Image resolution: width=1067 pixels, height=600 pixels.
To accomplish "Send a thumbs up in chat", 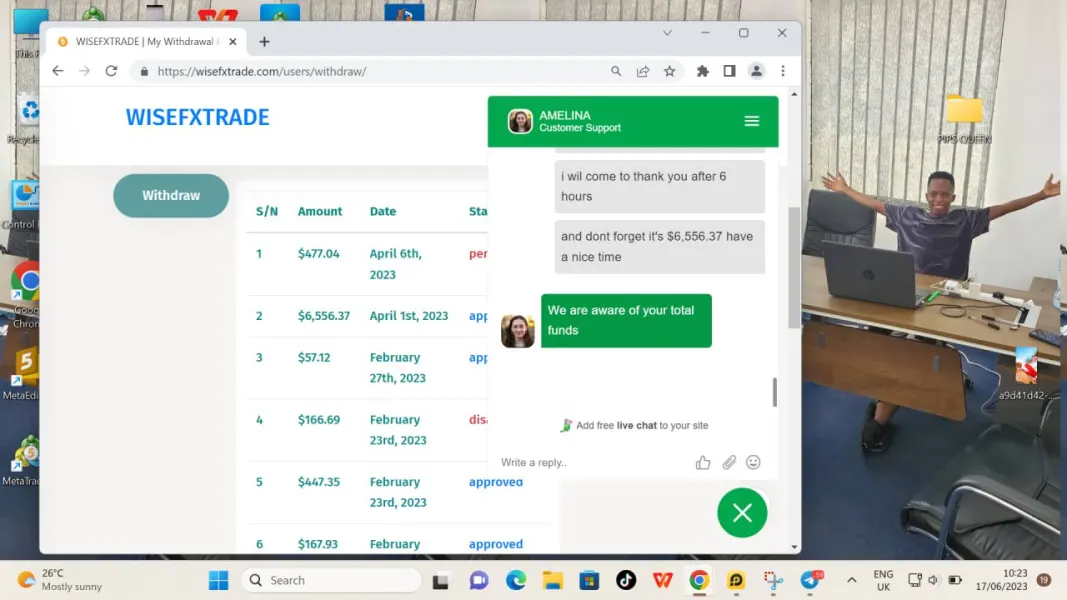I will 703,463.
